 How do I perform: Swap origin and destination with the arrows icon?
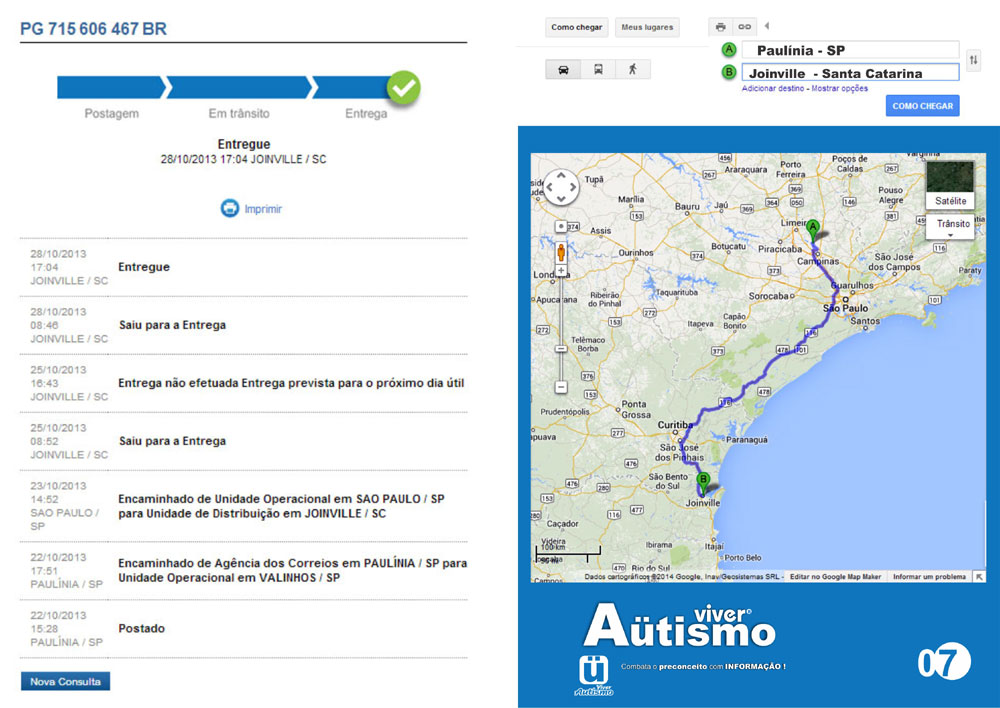(974, 60)
